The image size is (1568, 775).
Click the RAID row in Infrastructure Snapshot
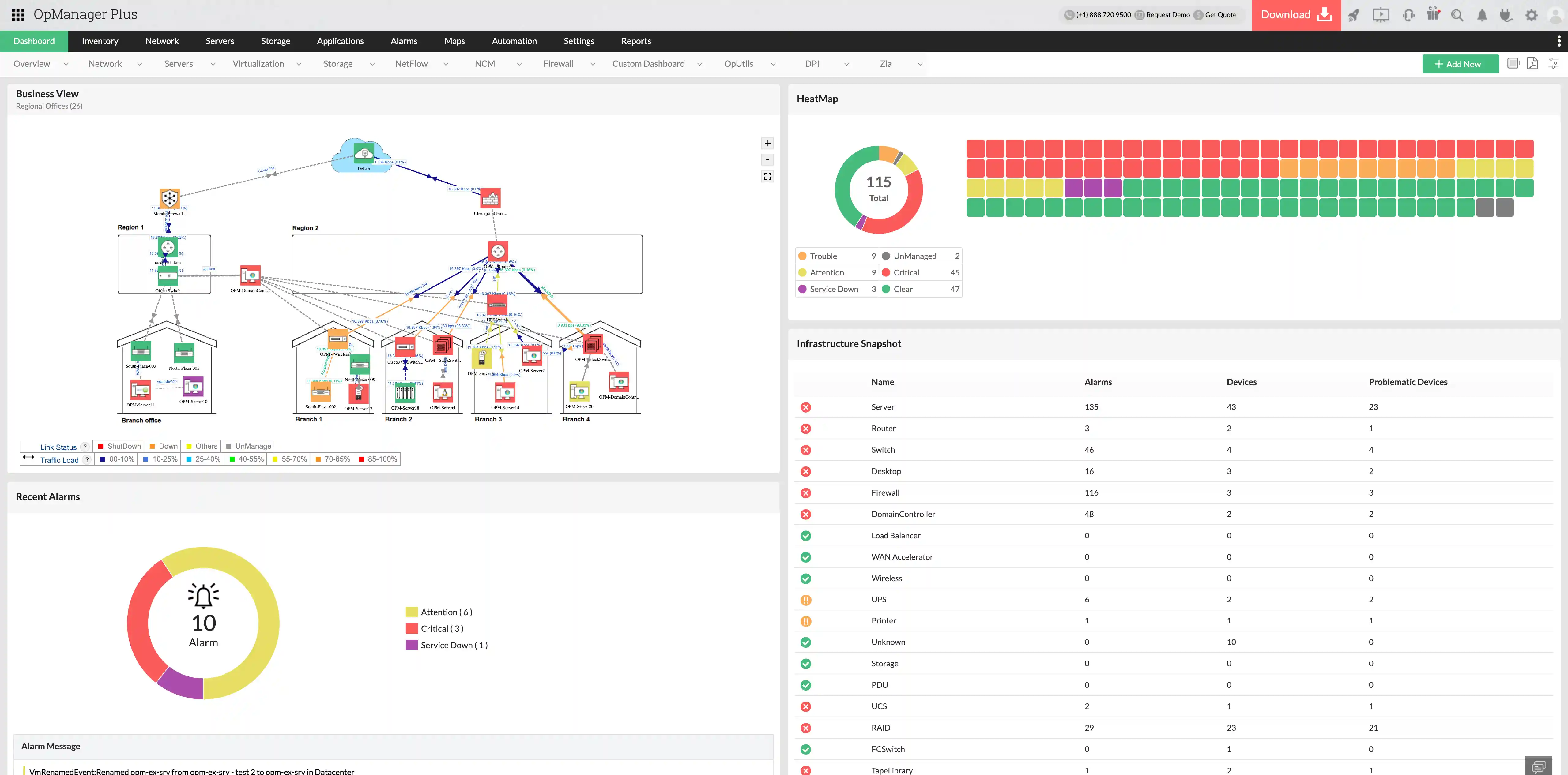[1173, 728]
